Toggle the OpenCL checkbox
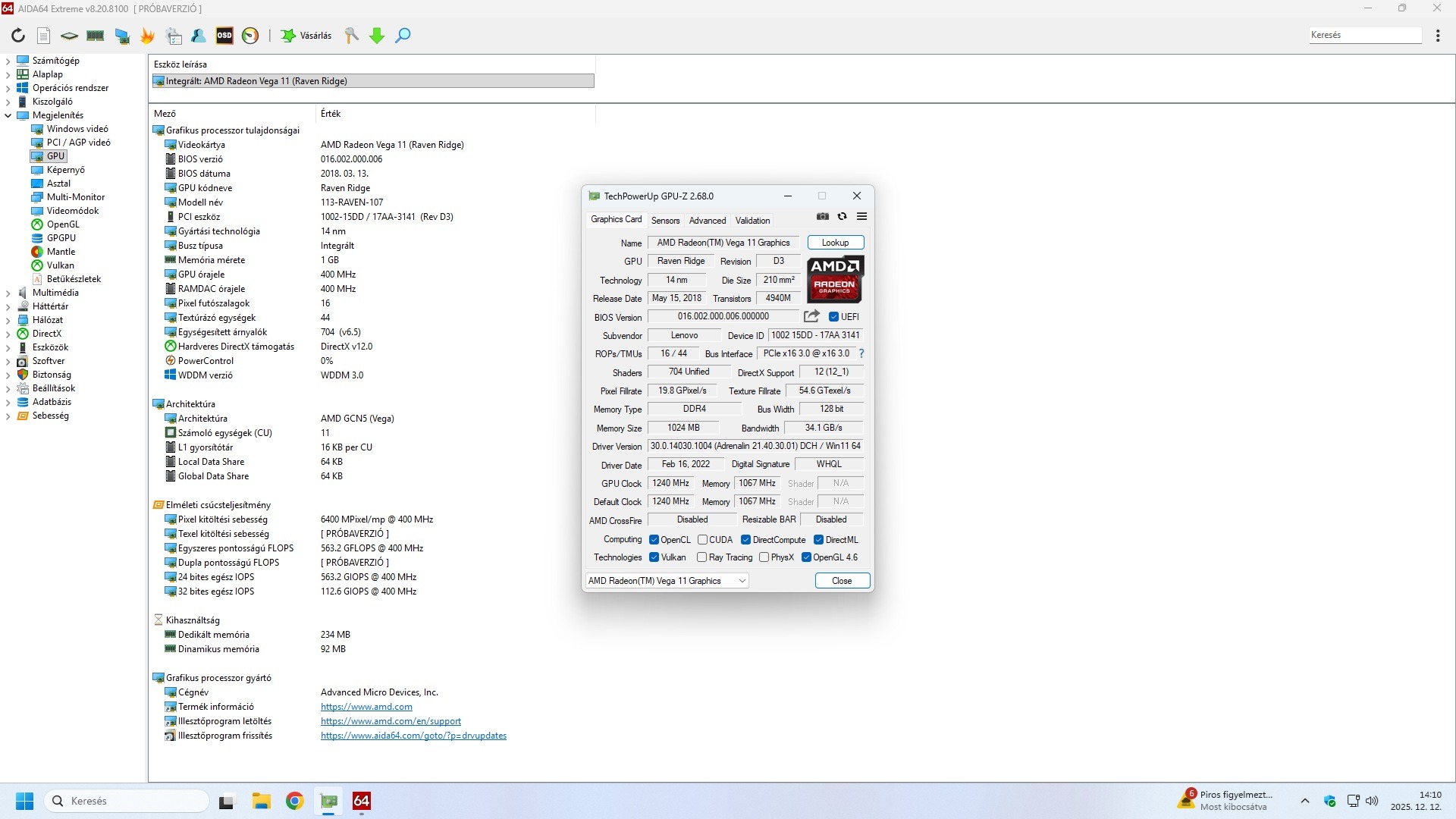This screenshot has height=819, width=1456. click(654, 540)
